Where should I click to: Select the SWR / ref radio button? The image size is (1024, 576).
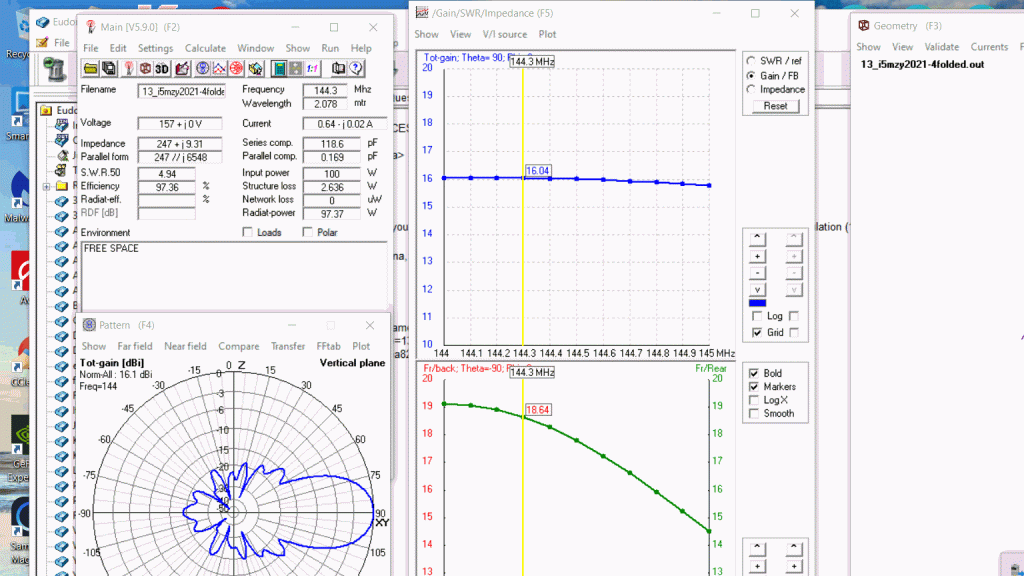(x=751, y=61)
